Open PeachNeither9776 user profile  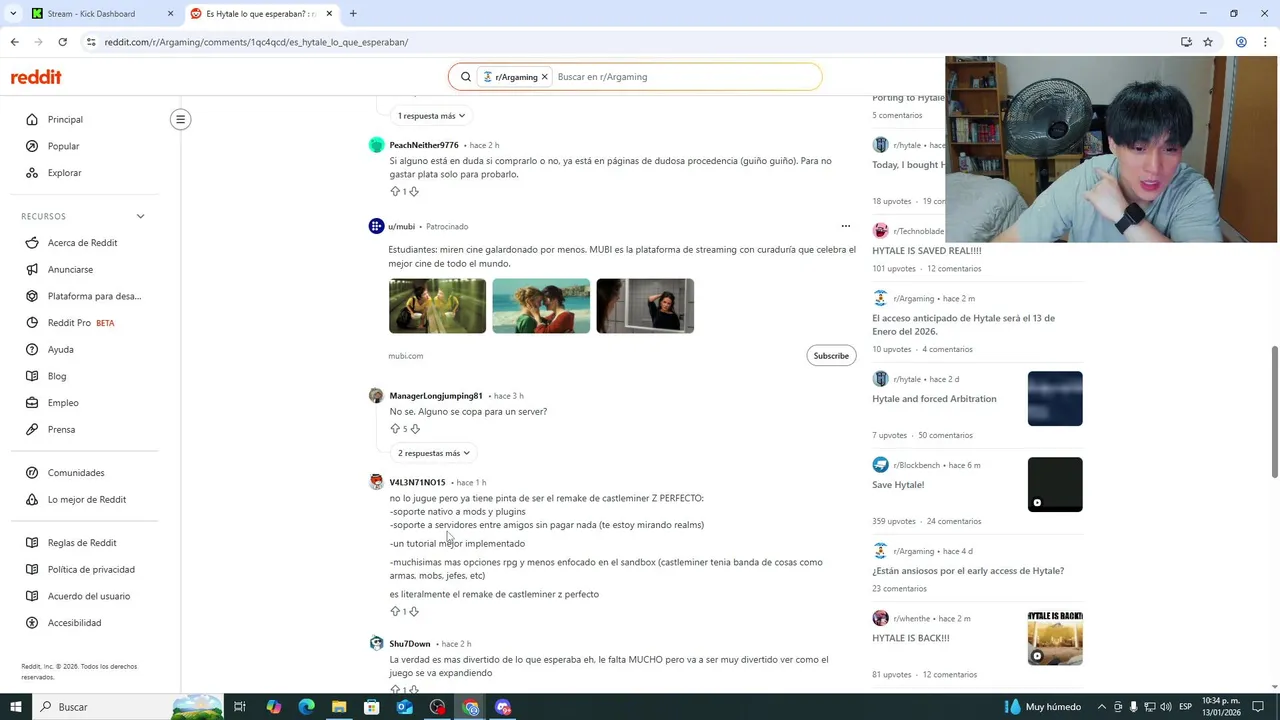pos(424,145)
